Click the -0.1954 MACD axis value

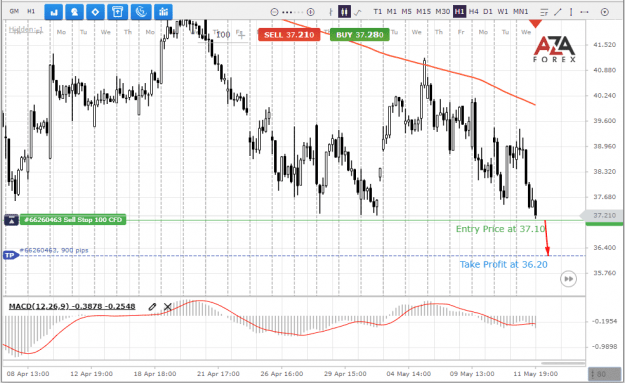(604, 321)
